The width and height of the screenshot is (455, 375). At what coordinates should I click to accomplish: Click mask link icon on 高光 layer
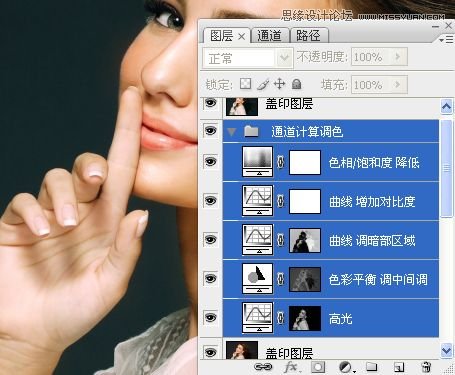coord(281,318)
